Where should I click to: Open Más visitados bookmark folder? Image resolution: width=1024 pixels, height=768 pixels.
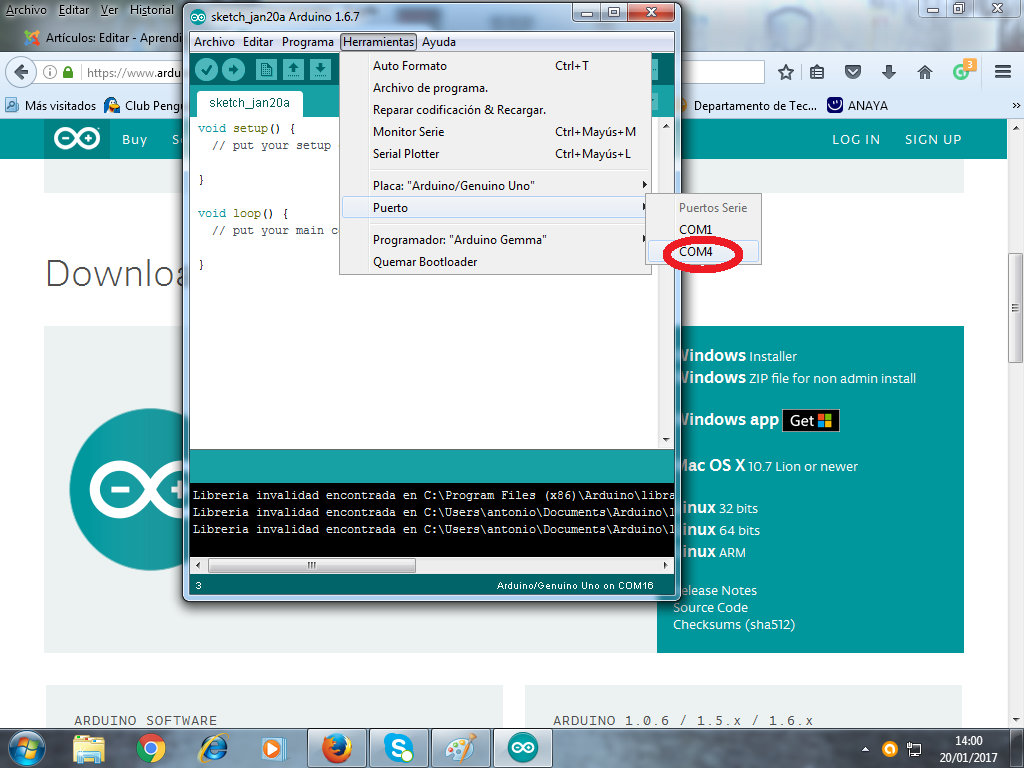click(x=50, y=105)
